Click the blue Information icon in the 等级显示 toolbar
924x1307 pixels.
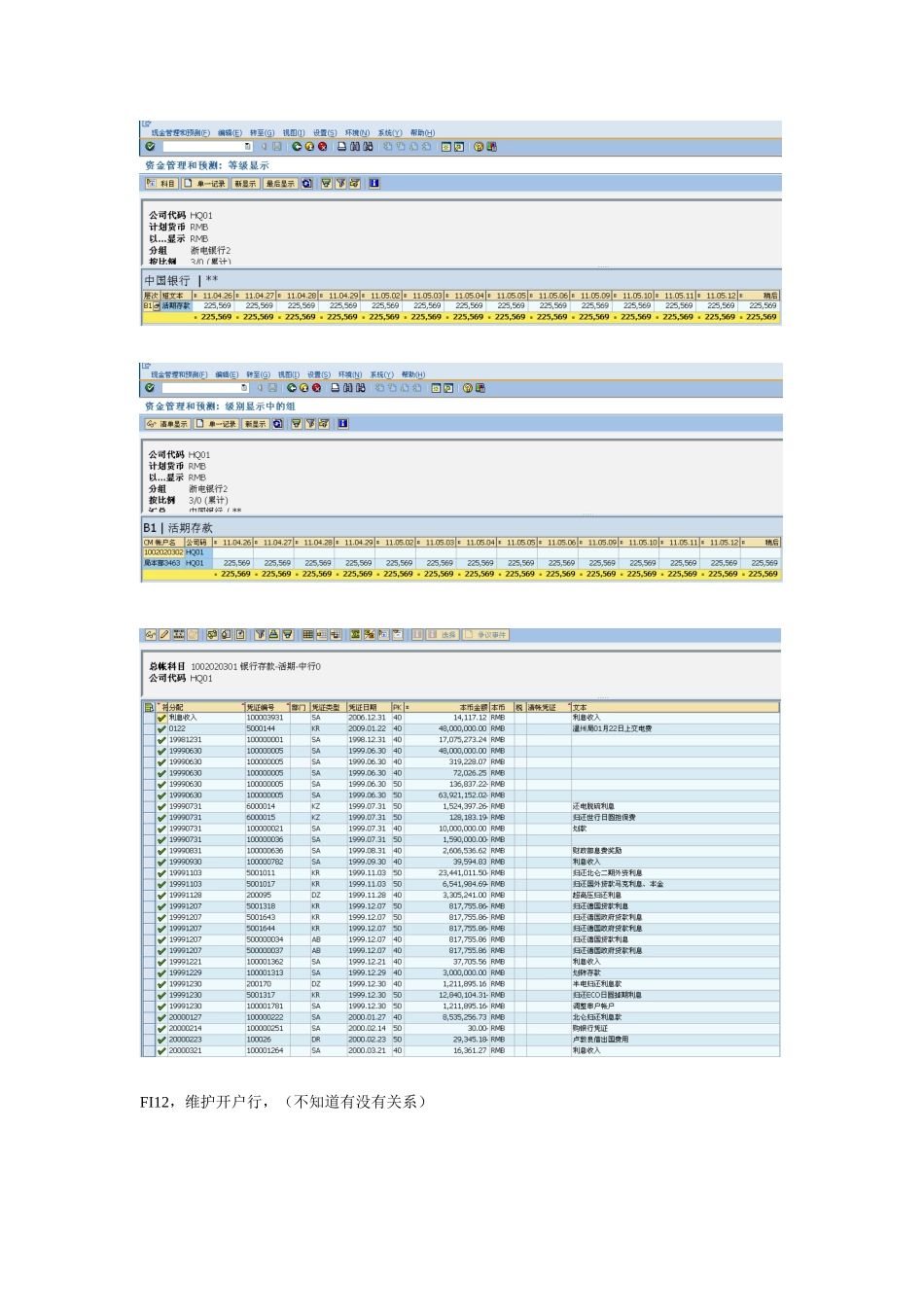pos(373,183)
